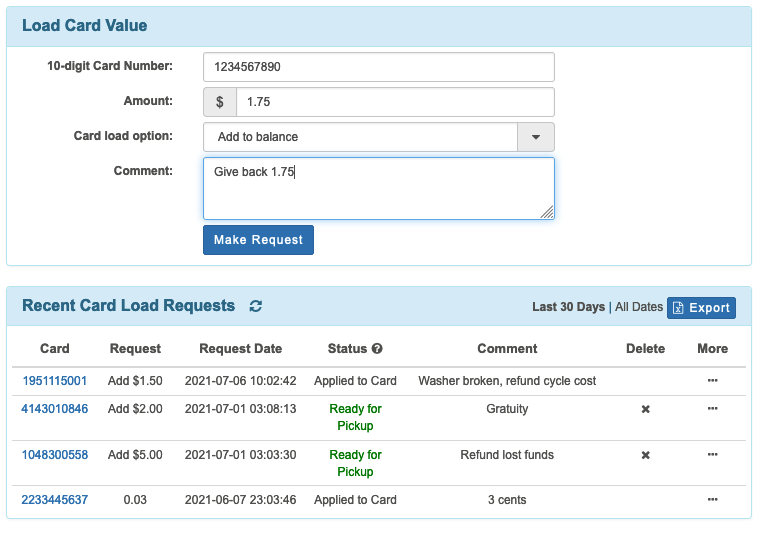Screen dimensions: 771x551
Task: Click the 10-digit Card Number field
Action: point(378,67)
